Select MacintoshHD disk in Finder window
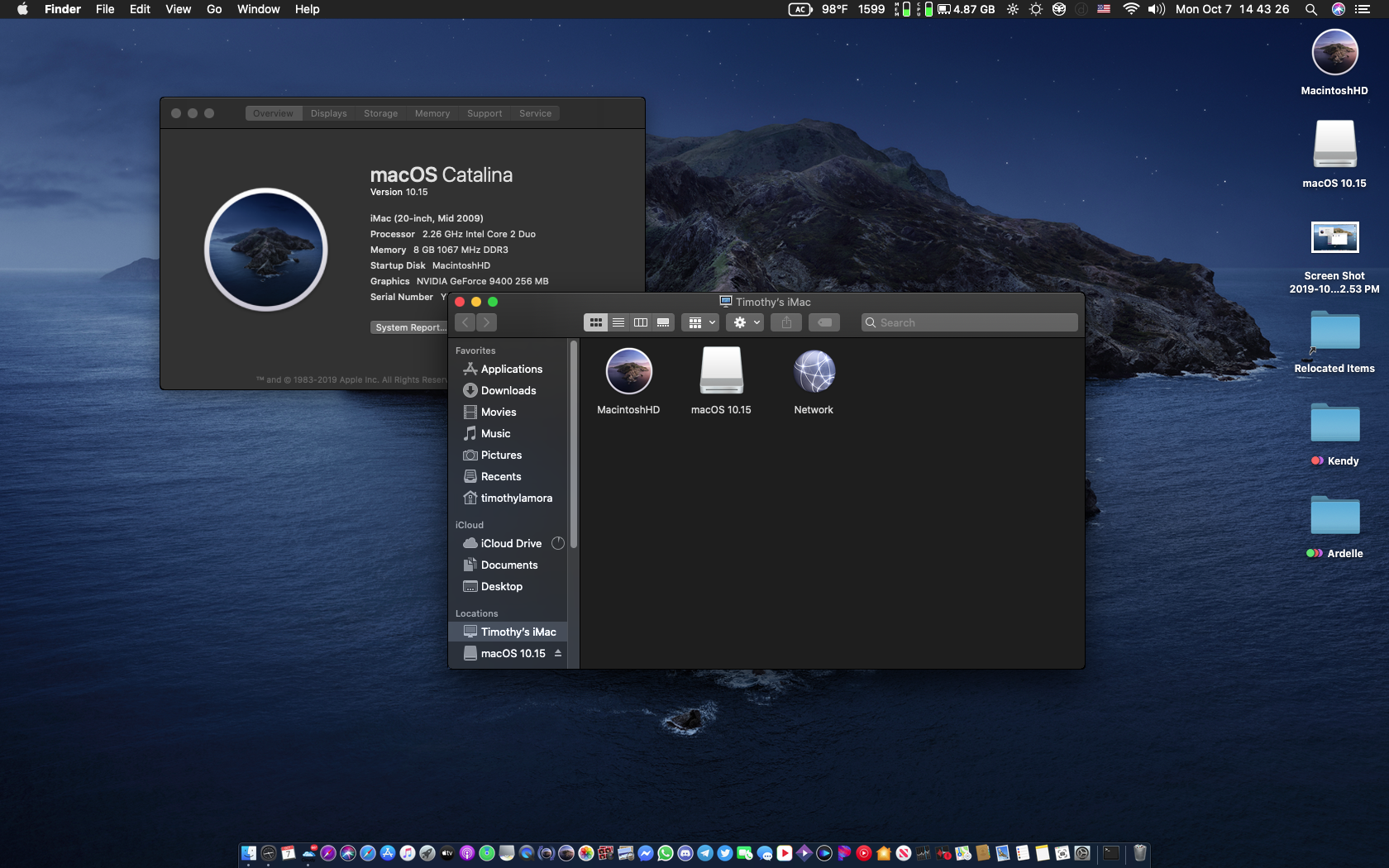1389x868 pixels. [x=628, y=373]
